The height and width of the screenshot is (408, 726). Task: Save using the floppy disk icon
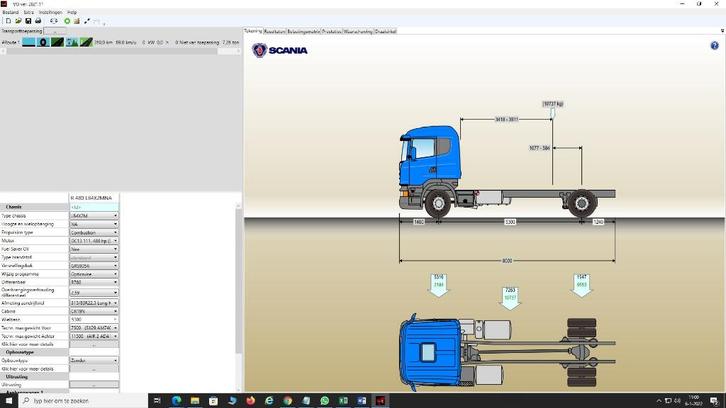28,21
